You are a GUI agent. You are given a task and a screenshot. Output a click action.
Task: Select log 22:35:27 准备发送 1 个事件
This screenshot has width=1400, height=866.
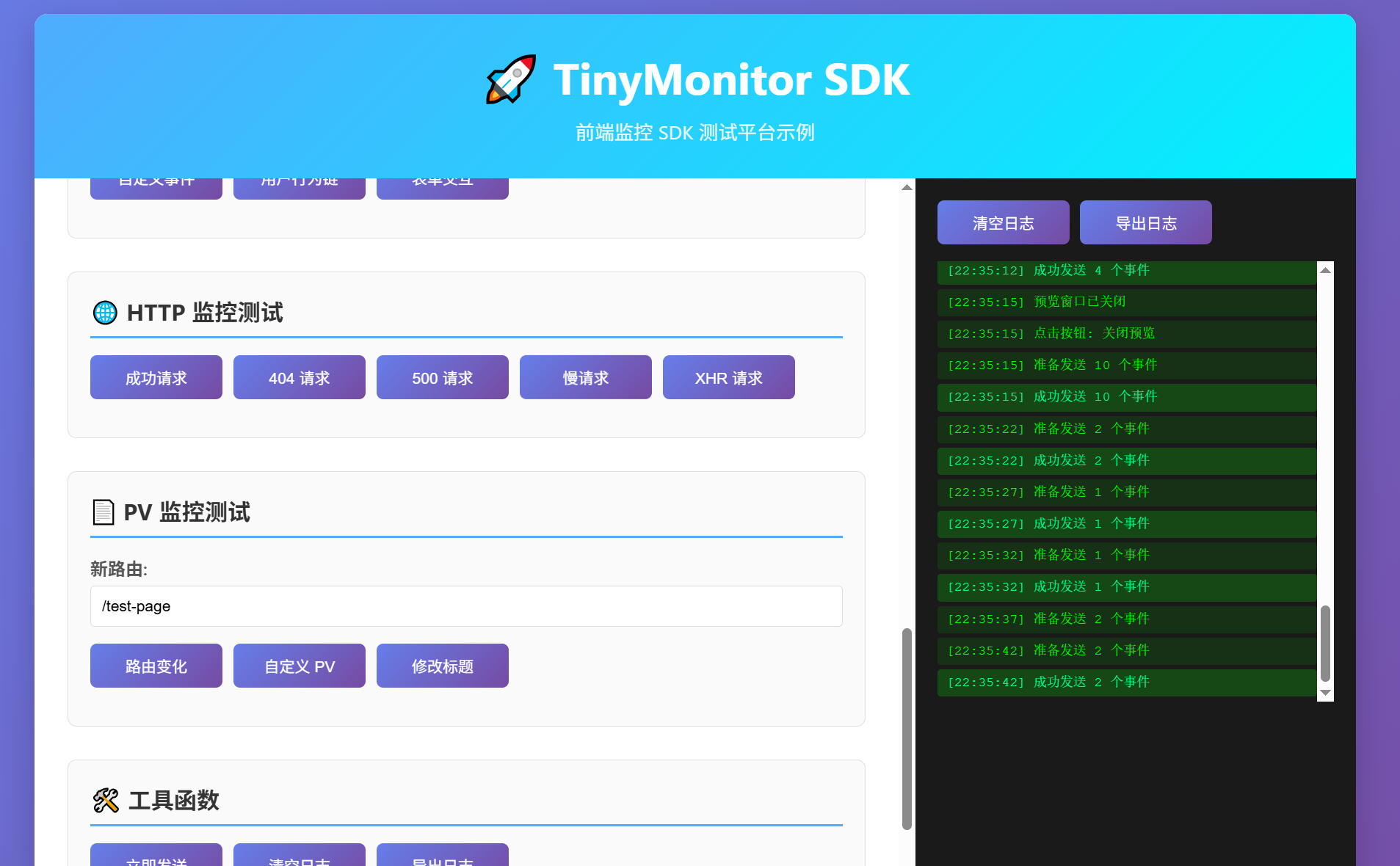click(1127, 492)
